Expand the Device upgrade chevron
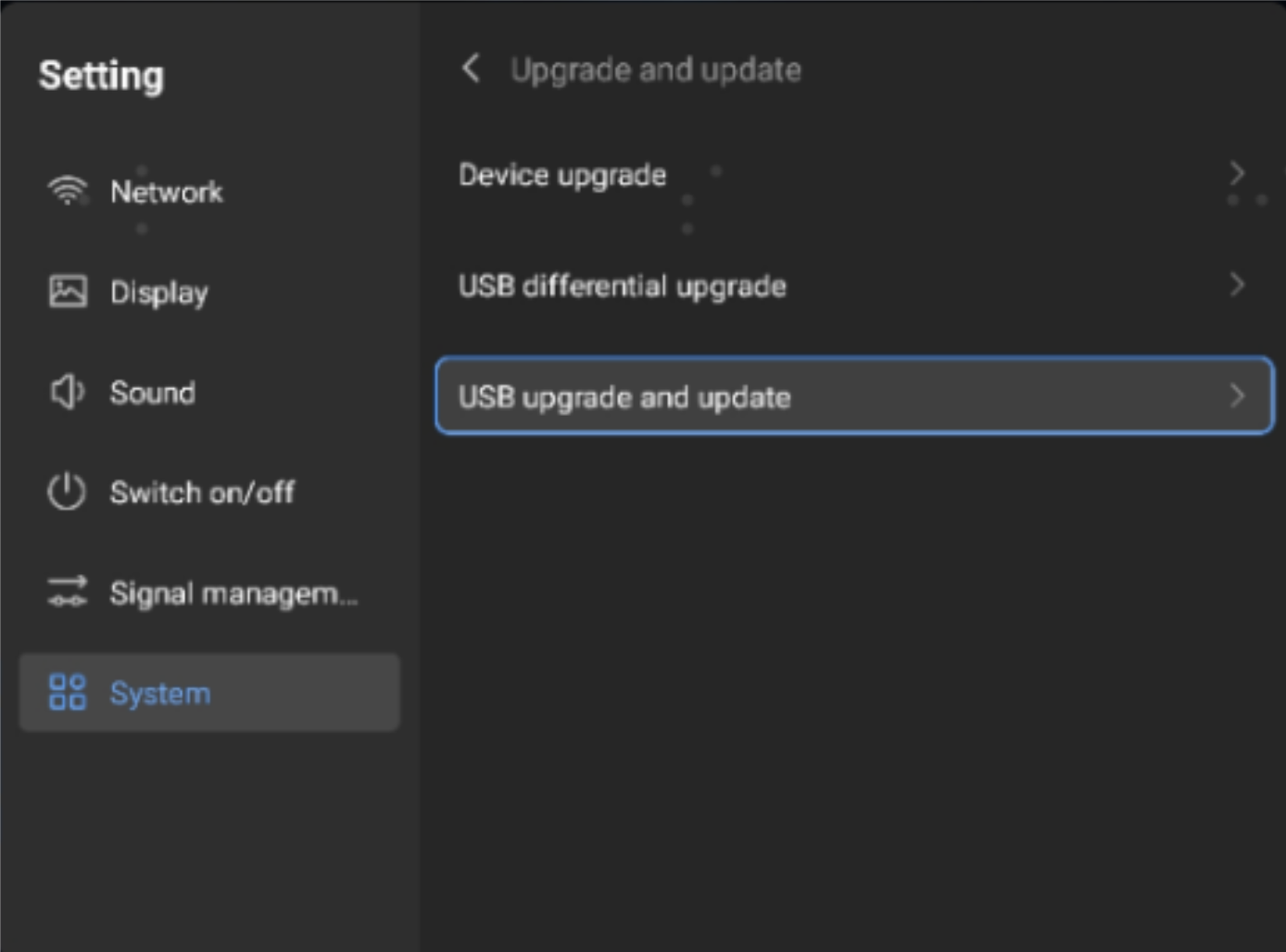This screenshot has width=1286, height=952. point(1237,173)
